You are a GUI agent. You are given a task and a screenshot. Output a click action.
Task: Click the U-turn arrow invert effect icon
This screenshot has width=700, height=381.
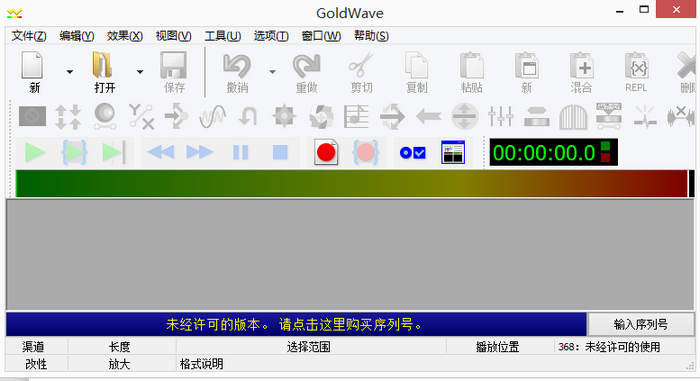pyautogui.click(x=248, y=117)
